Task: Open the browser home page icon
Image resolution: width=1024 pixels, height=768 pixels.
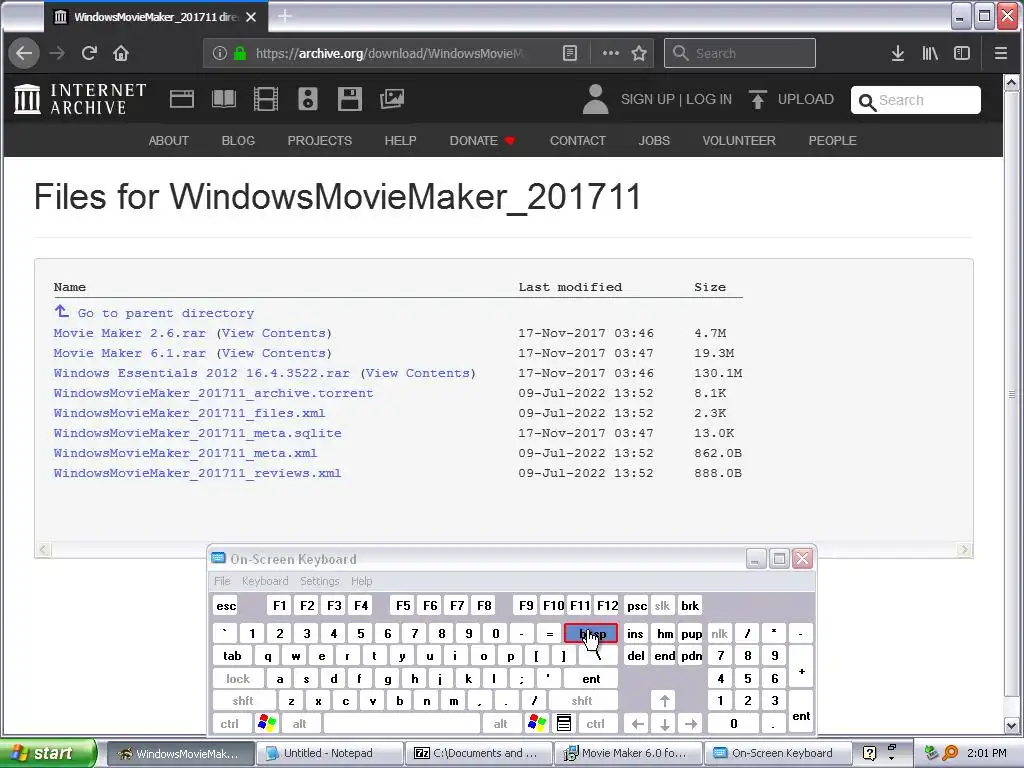Action: click(121, 53)
